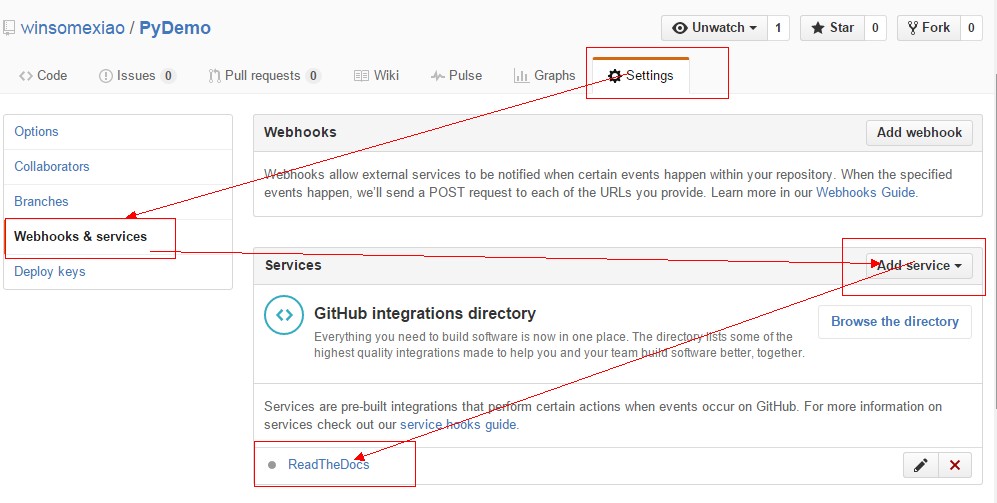Click the stargazers count 0
Screen dimensions: 997x503
(875, 28)
